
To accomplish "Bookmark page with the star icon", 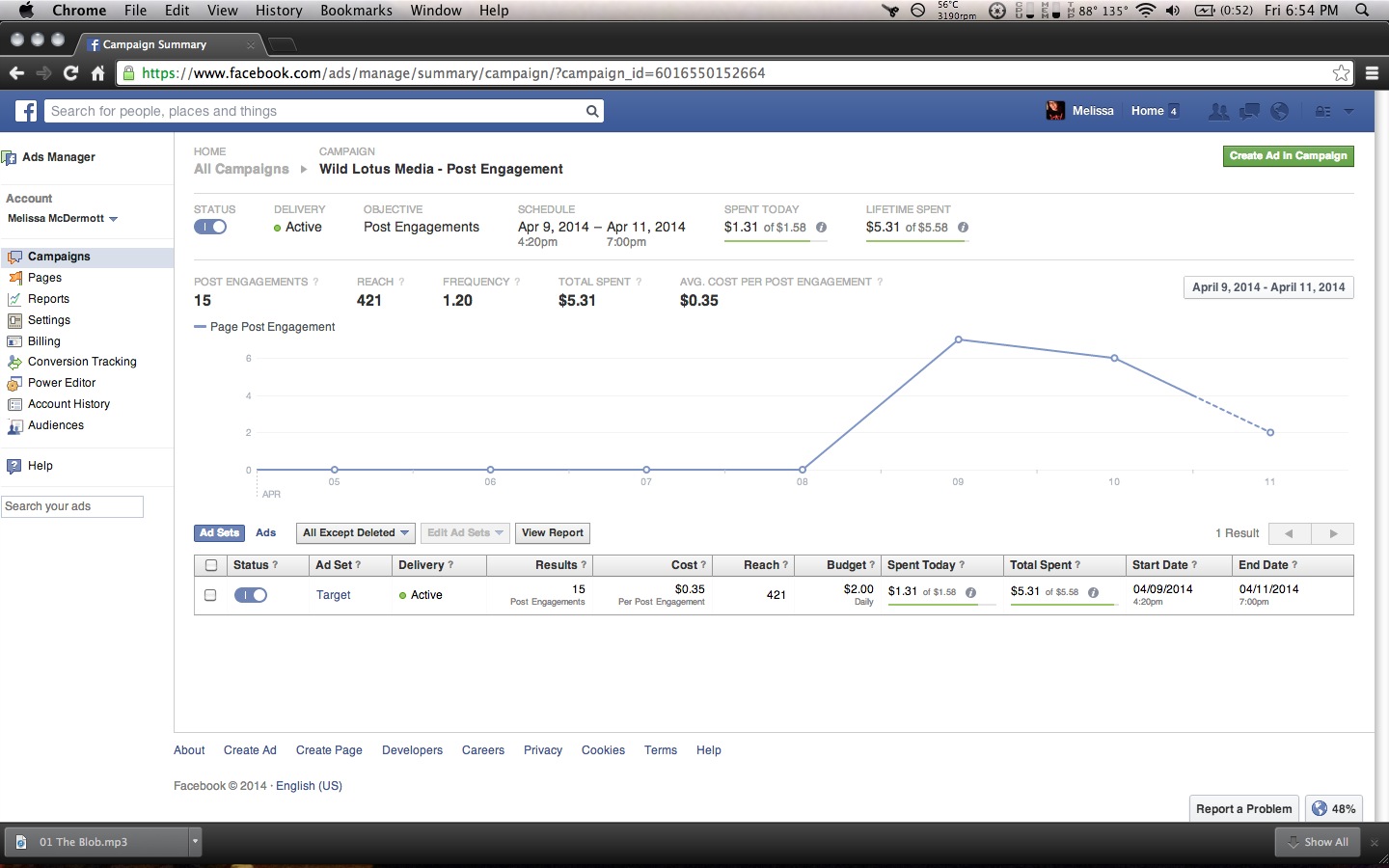I will pos(1341,73).
